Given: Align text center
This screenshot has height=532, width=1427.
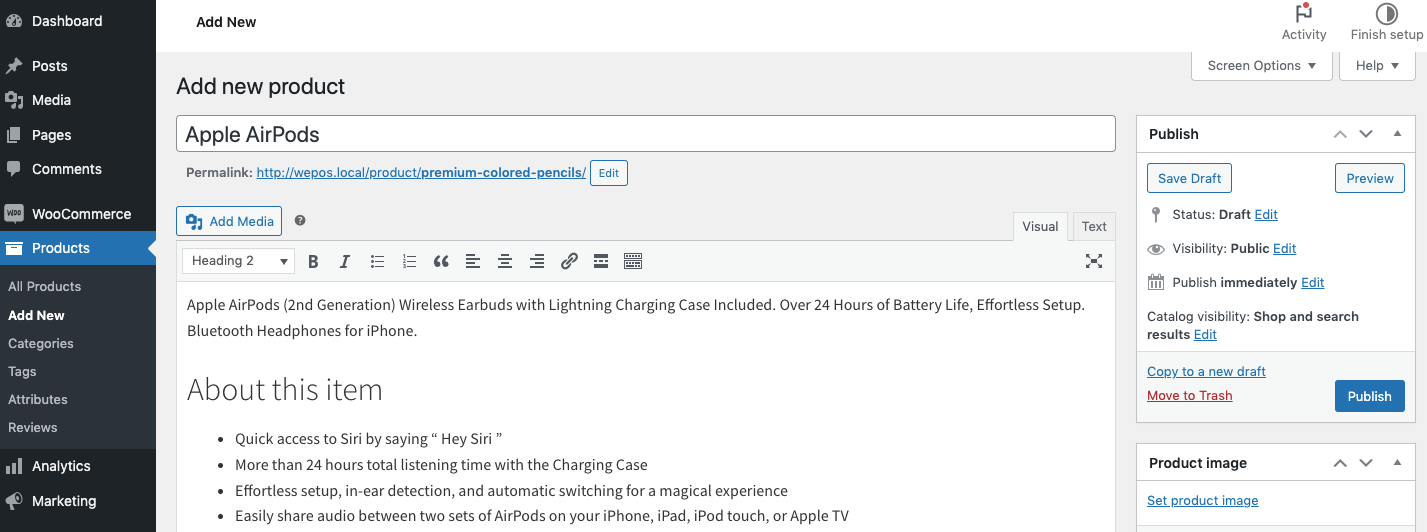Looking at the screenshot, I should pos(505,261).
